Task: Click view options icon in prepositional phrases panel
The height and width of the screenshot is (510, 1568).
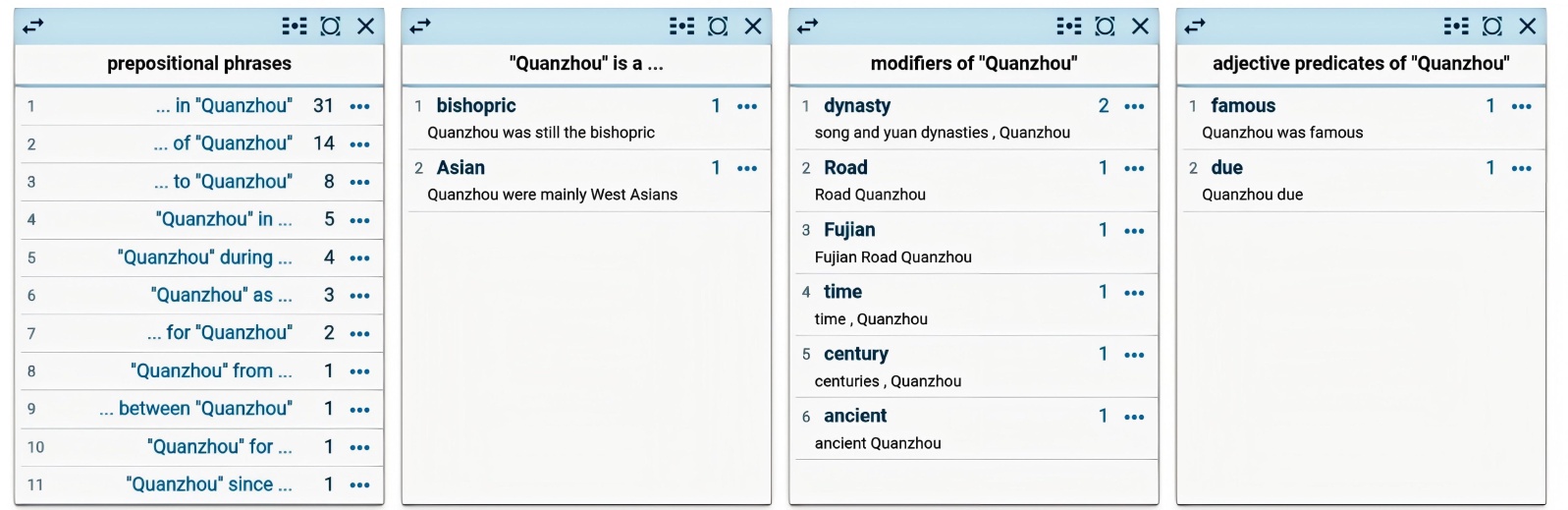Action: pos(295,27)
